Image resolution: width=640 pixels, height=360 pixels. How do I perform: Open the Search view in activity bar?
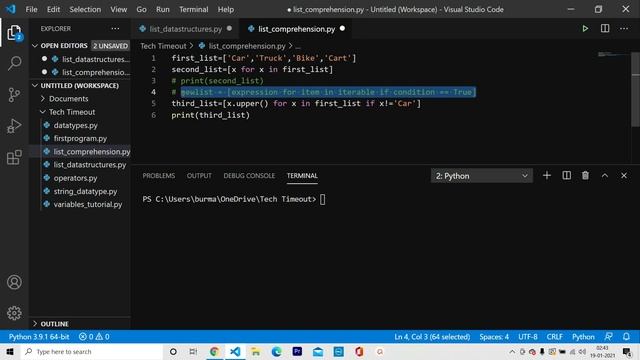pyautogui.click(x=14, y=63)
